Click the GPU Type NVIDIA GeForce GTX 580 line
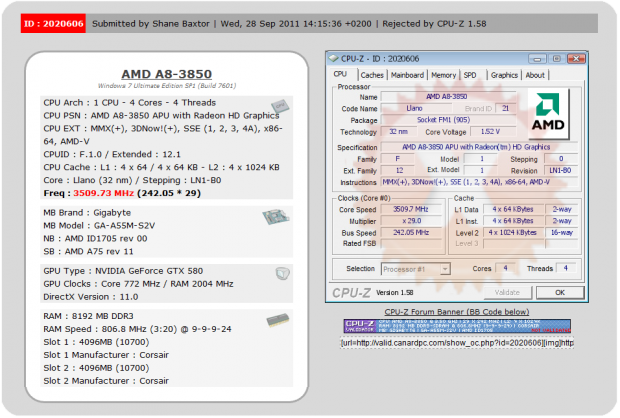 [123, 271]
